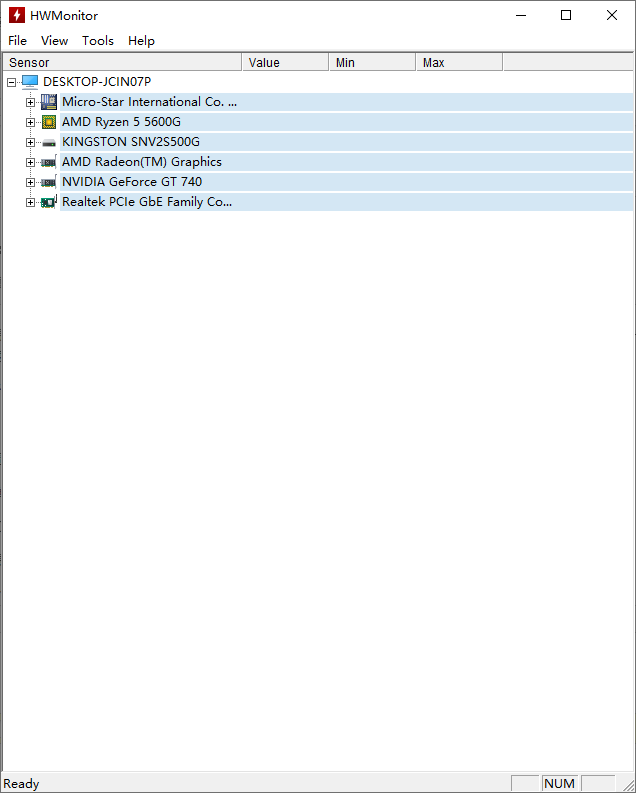Click the Value column header
636x793 pixels.
pyautogui.click(x=286, y=62)
